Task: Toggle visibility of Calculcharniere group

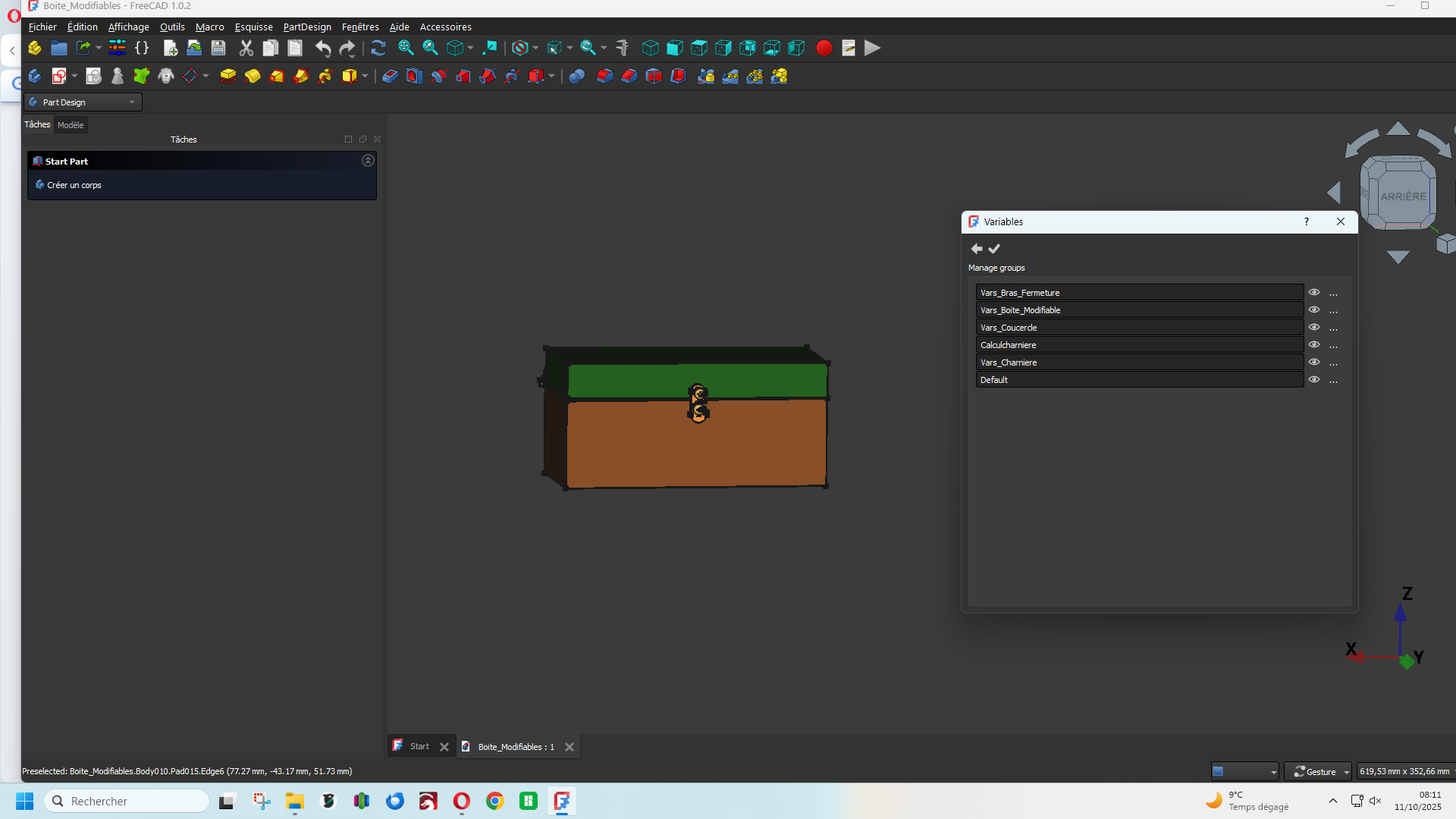Action: [x=1314, y=345]
